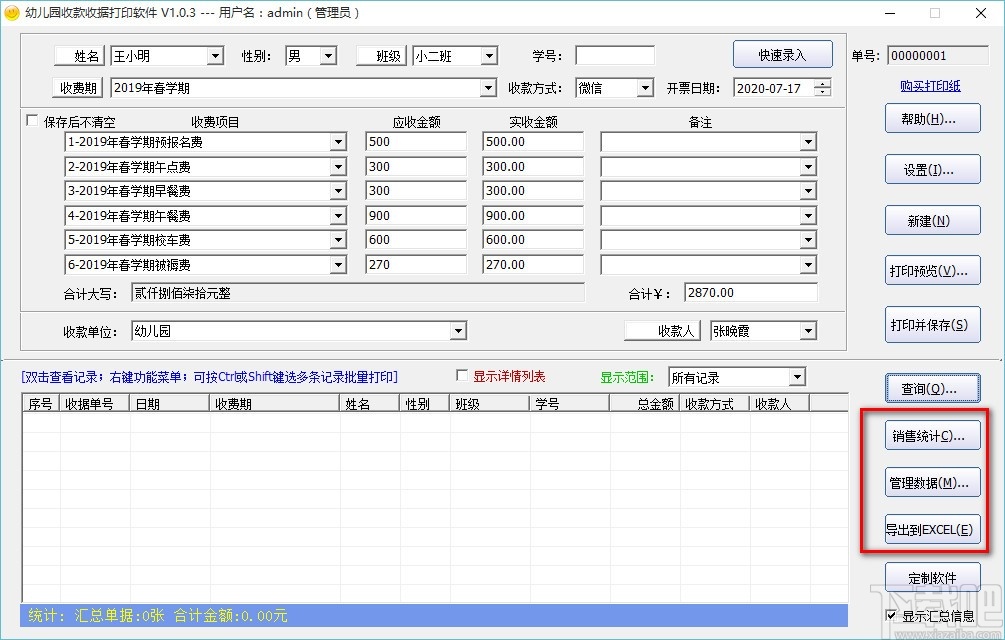
Task: Expand the 显示范围 records filter dropdown
Action: 799,377
